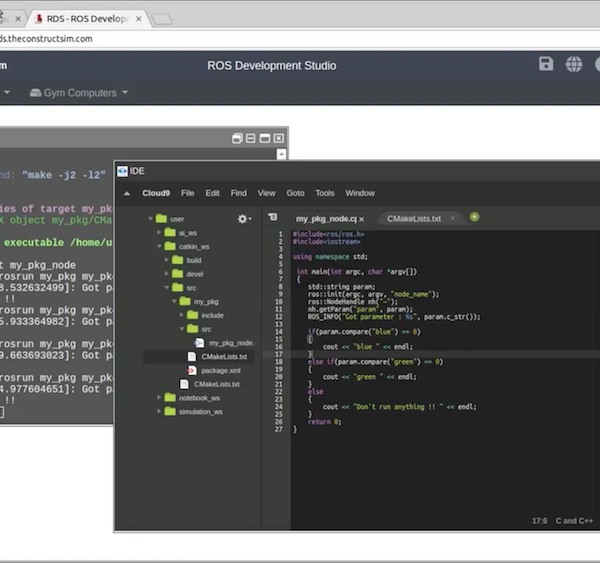
Task: Open the Gym Computers dropdown
Action: coord(79,93)
